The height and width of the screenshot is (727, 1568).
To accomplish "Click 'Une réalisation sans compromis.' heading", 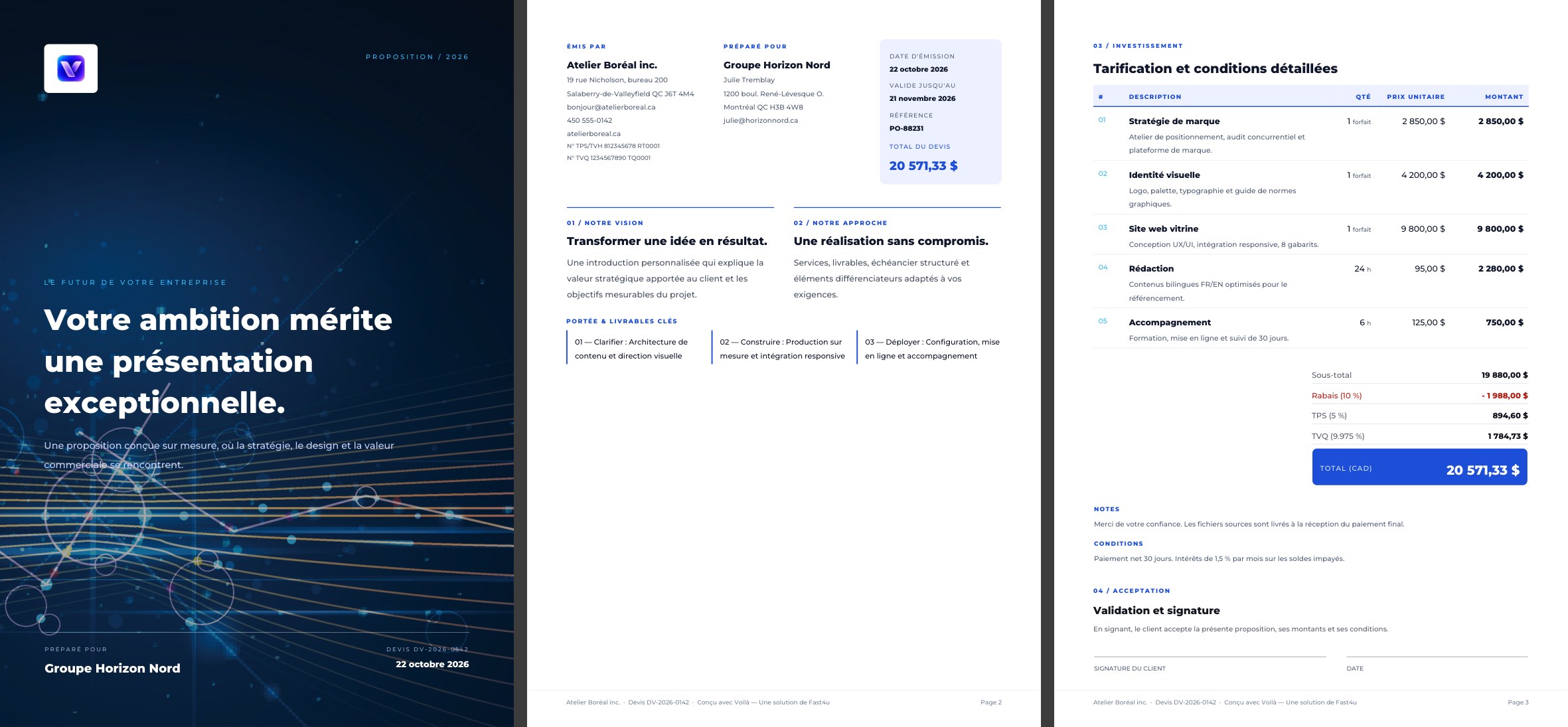I will pos(891,241).
